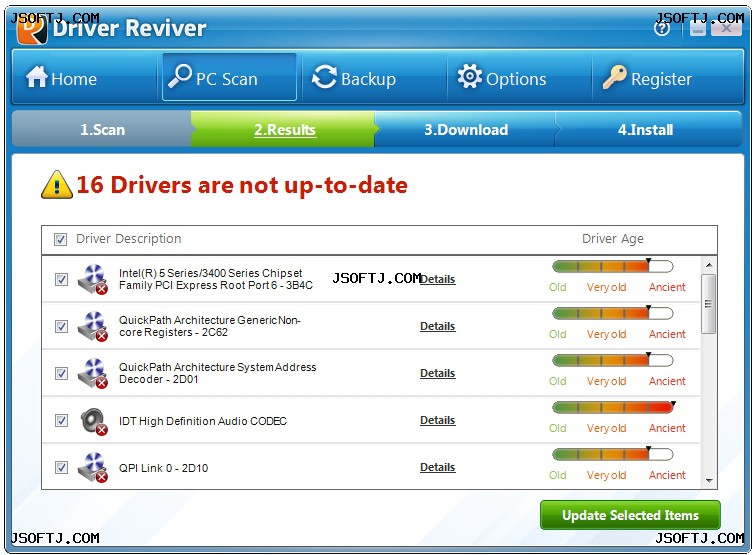Open the Register tab
Image resolution: width=755 pixels, height=555 pixels.
point(667,78)
